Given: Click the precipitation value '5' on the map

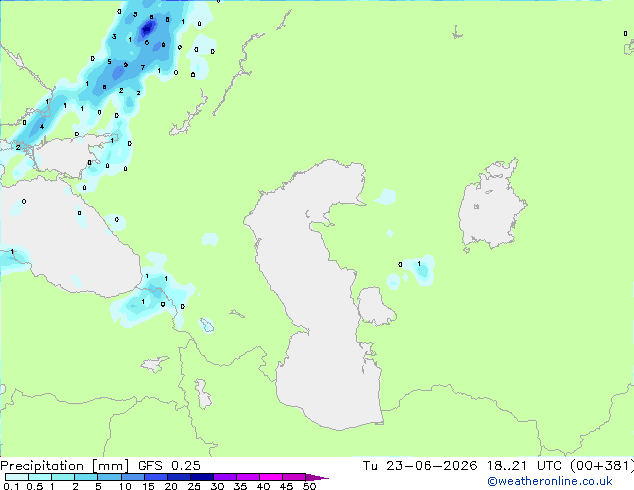Looking at the screenshot, I should coord(109,62).
